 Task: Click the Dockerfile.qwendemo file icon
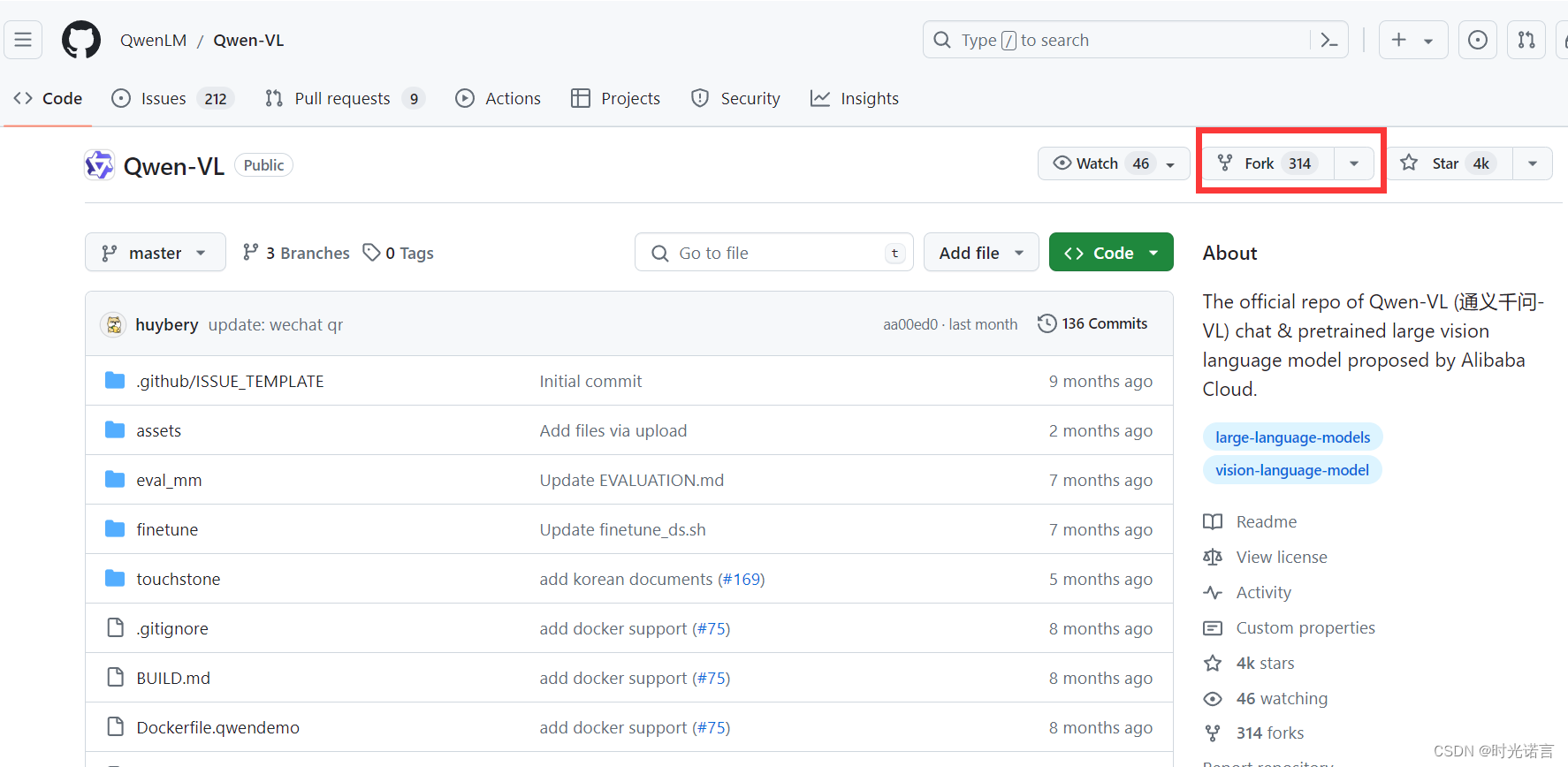tap(115, 727)
